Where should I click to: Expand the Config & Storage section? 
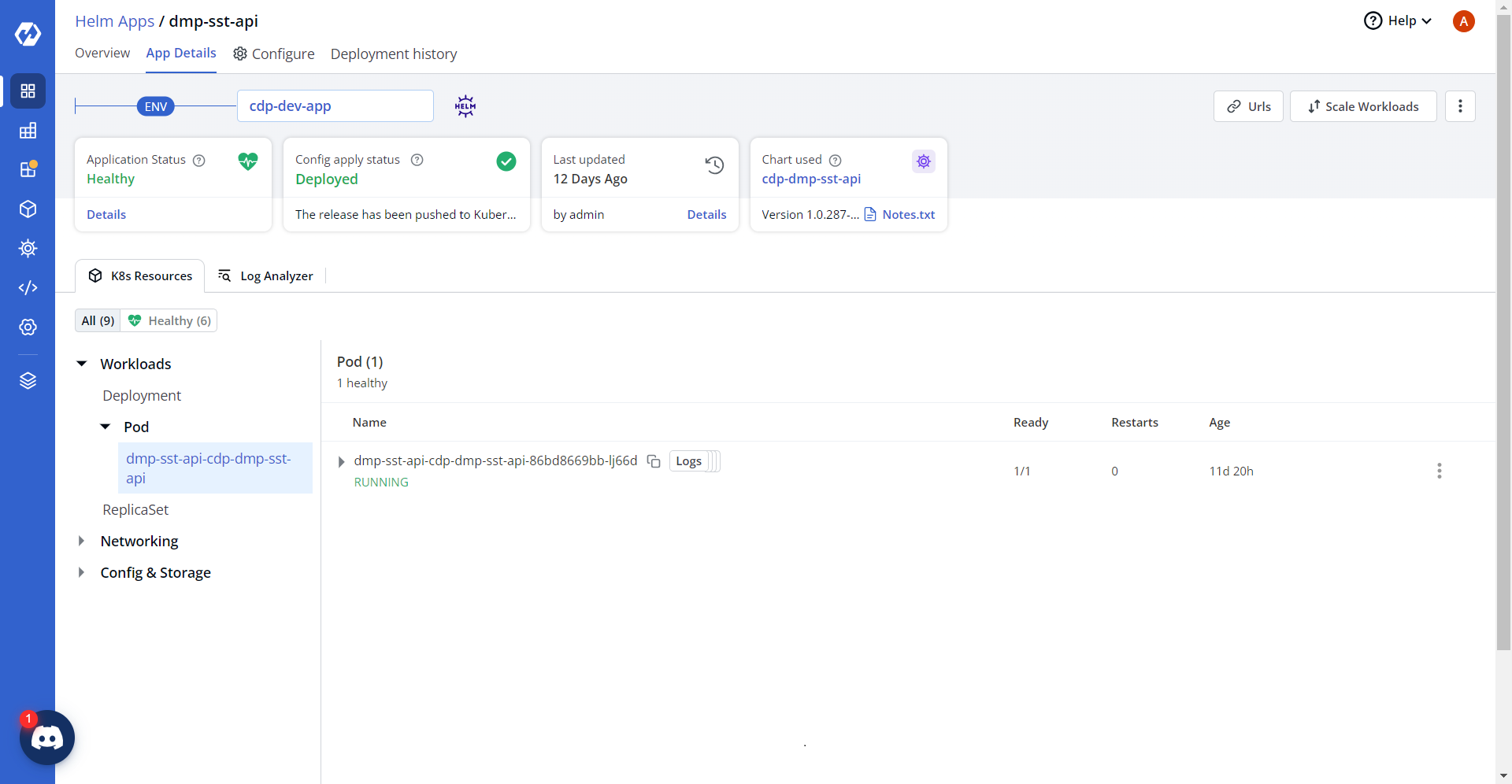point(81,572)
